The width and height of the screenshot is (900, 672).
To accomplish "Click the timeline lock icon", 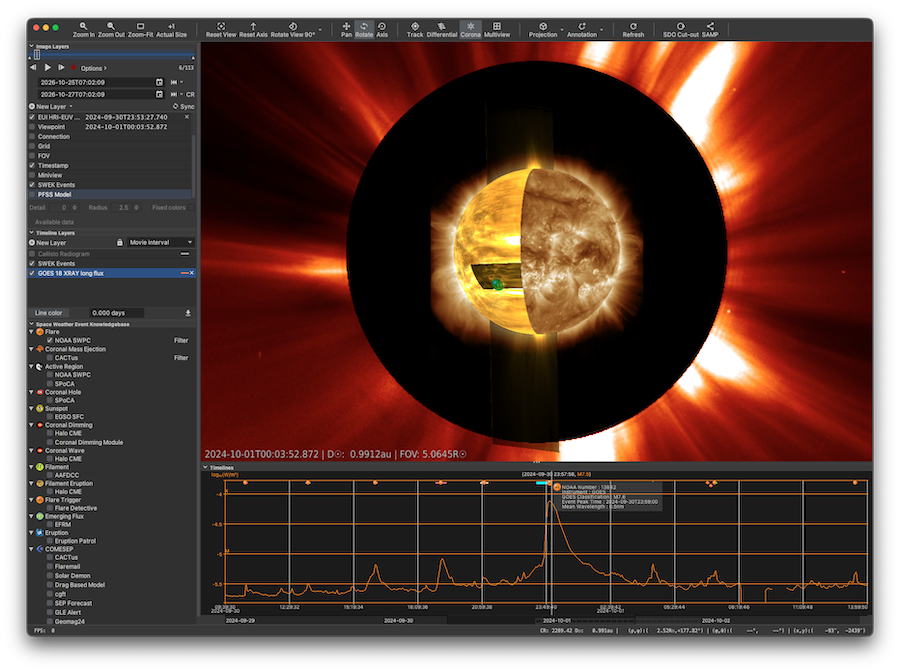I will (120, 243).
